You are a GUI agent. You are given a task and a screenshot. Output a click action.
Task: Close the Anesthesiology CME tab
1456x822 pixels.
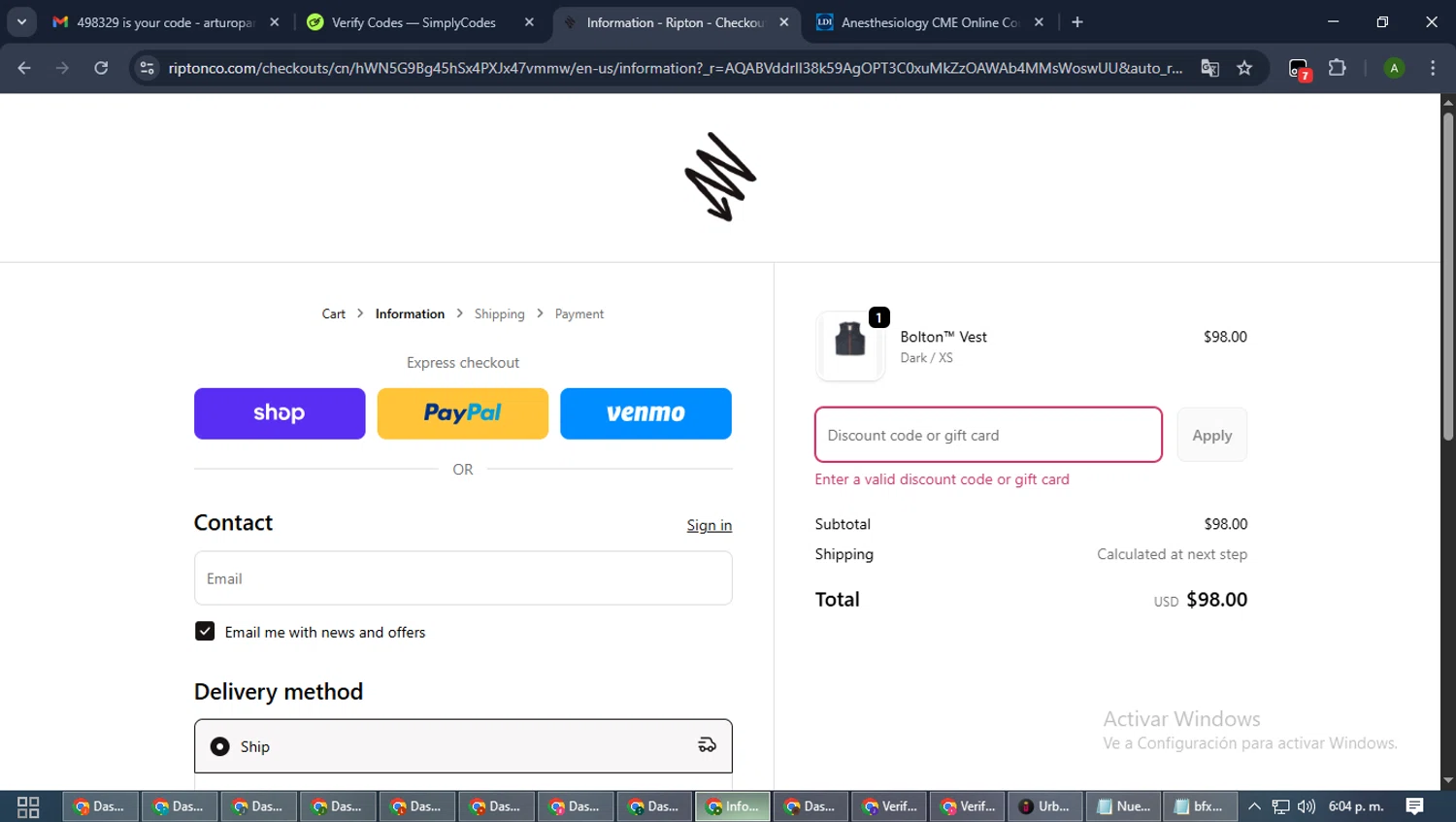point(1039,22)
